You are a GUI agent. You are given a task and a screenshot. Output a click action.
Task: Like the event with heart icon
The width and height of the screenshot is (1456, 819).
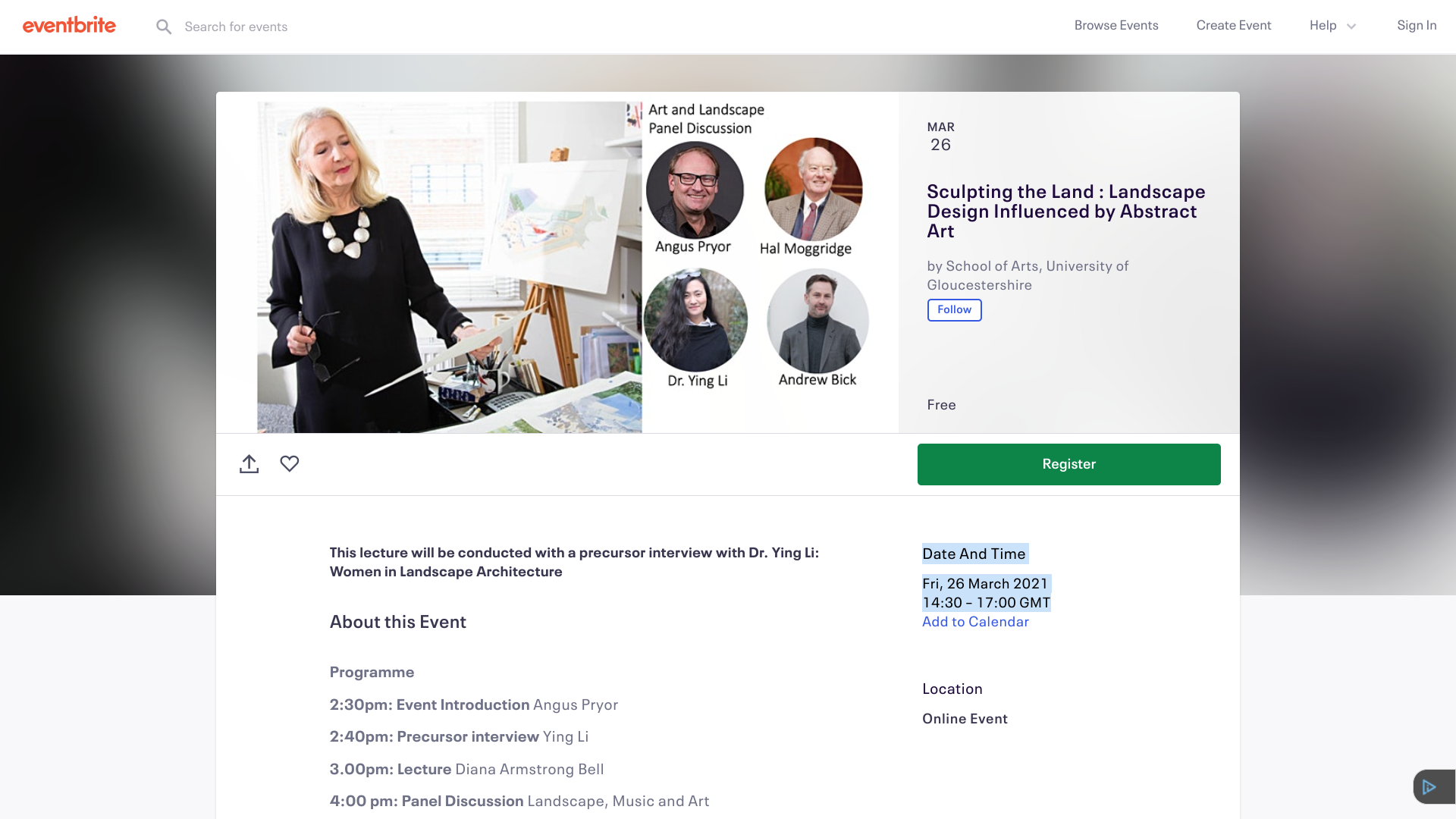coord(290,463)
